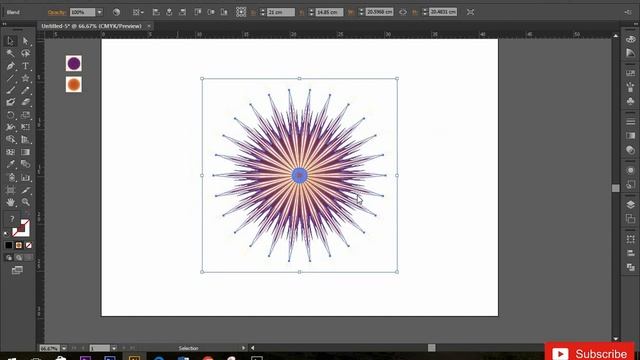The width and height of the screenshot is (640, 360).
Task: Open the Artboards panel icon
Action: coord(630,218)
